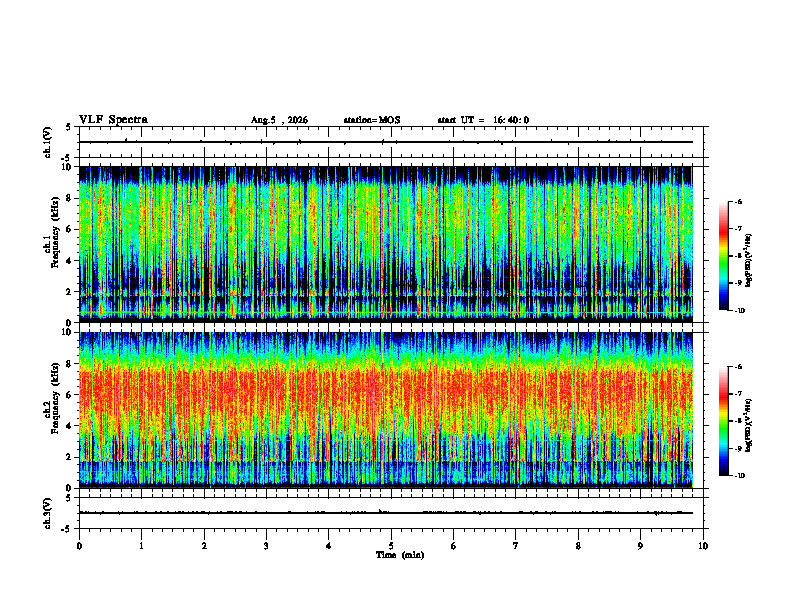Click the ch.1 color bar unit label

coord(749,260)
